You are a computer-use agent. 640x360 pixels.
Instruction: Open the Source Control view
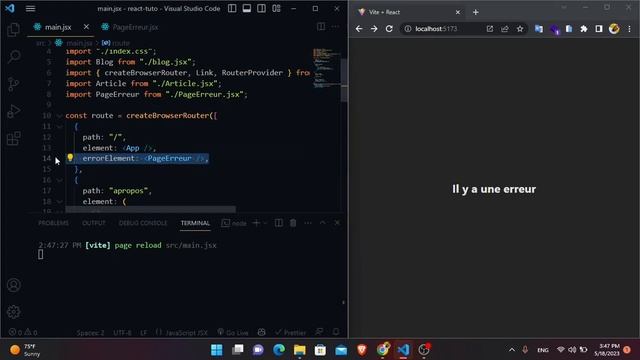click(x=13, y=84)
